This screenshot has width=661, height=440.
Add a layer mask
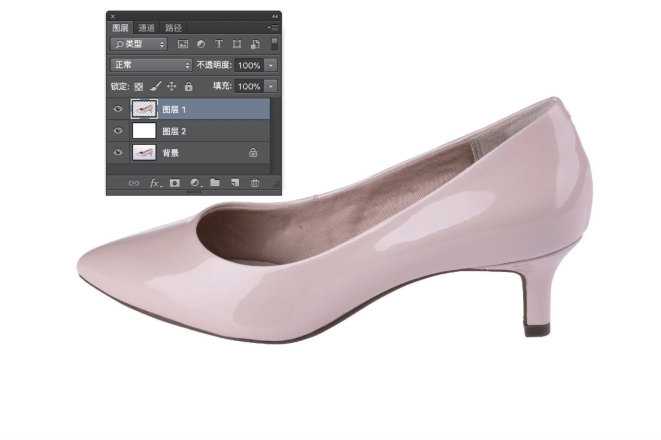click(x=175, y=183)
